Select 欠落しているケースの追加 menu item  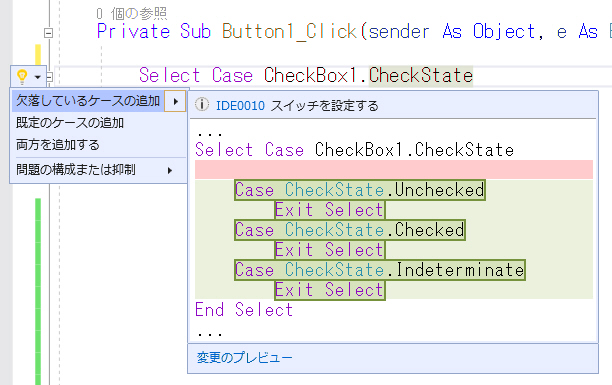[x=88, y=101]
